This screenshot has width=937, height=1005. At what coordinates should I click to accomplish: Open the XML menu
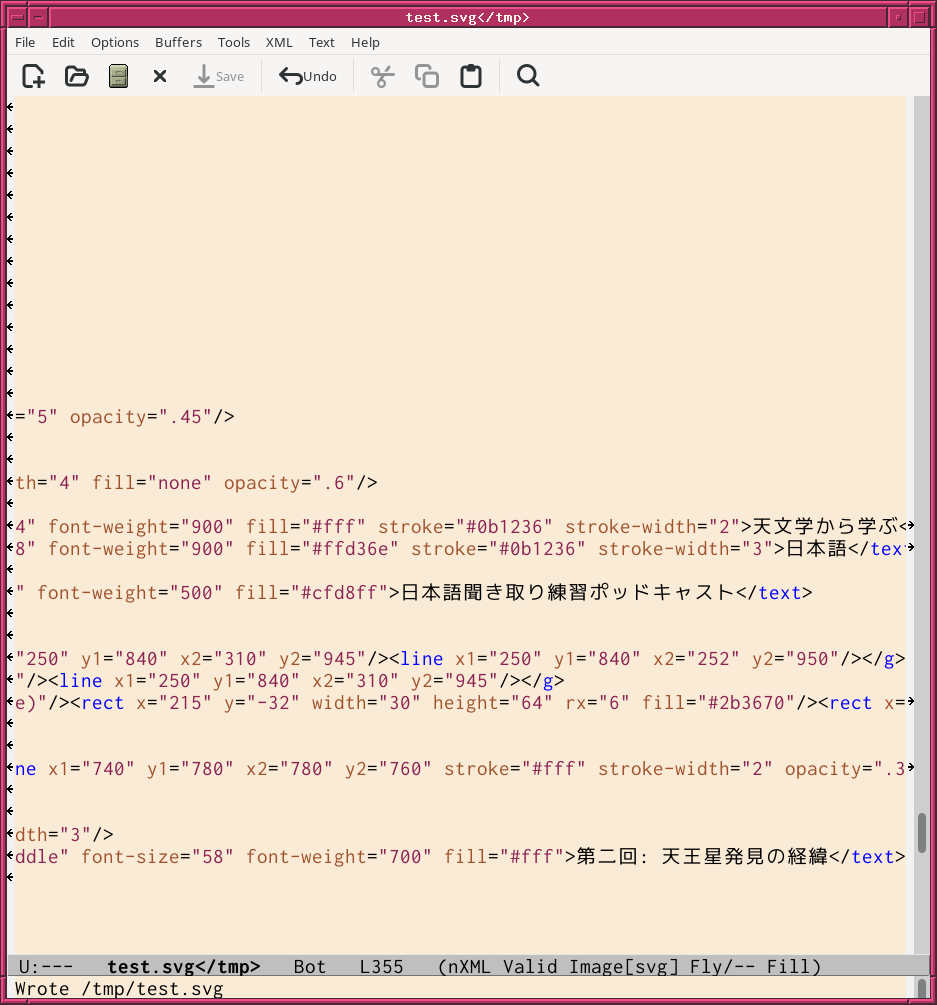(279, 42)
